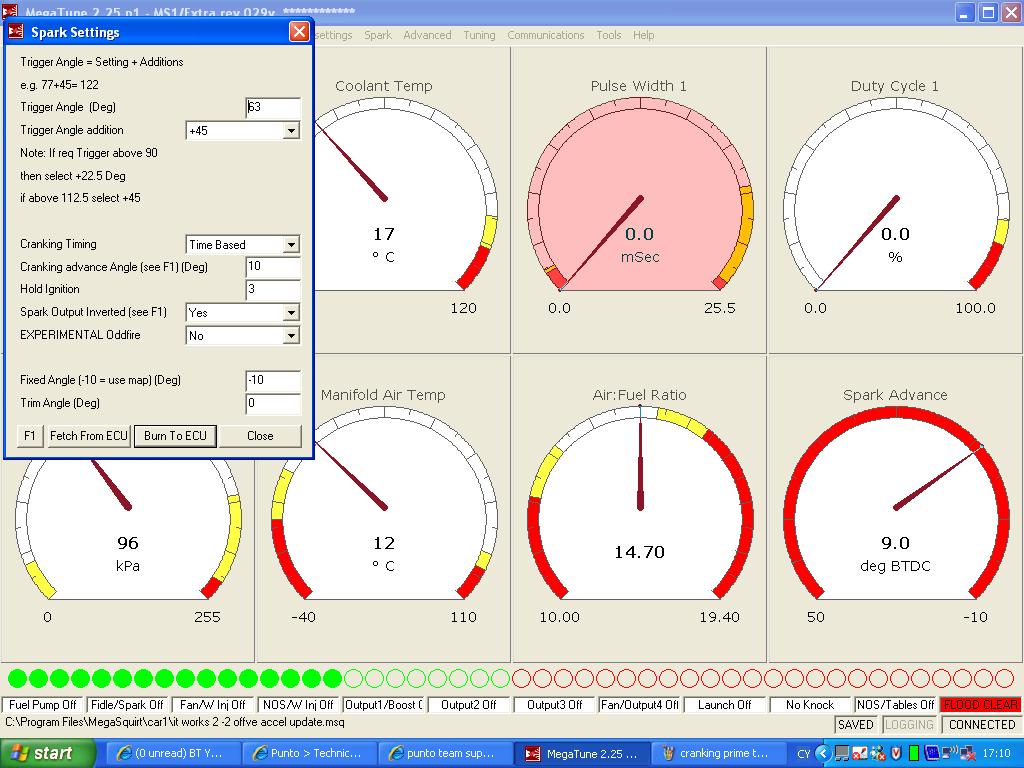1024x768 pixels.
Task: Click the Output3 Off indicator
Action: coord(554,705)
